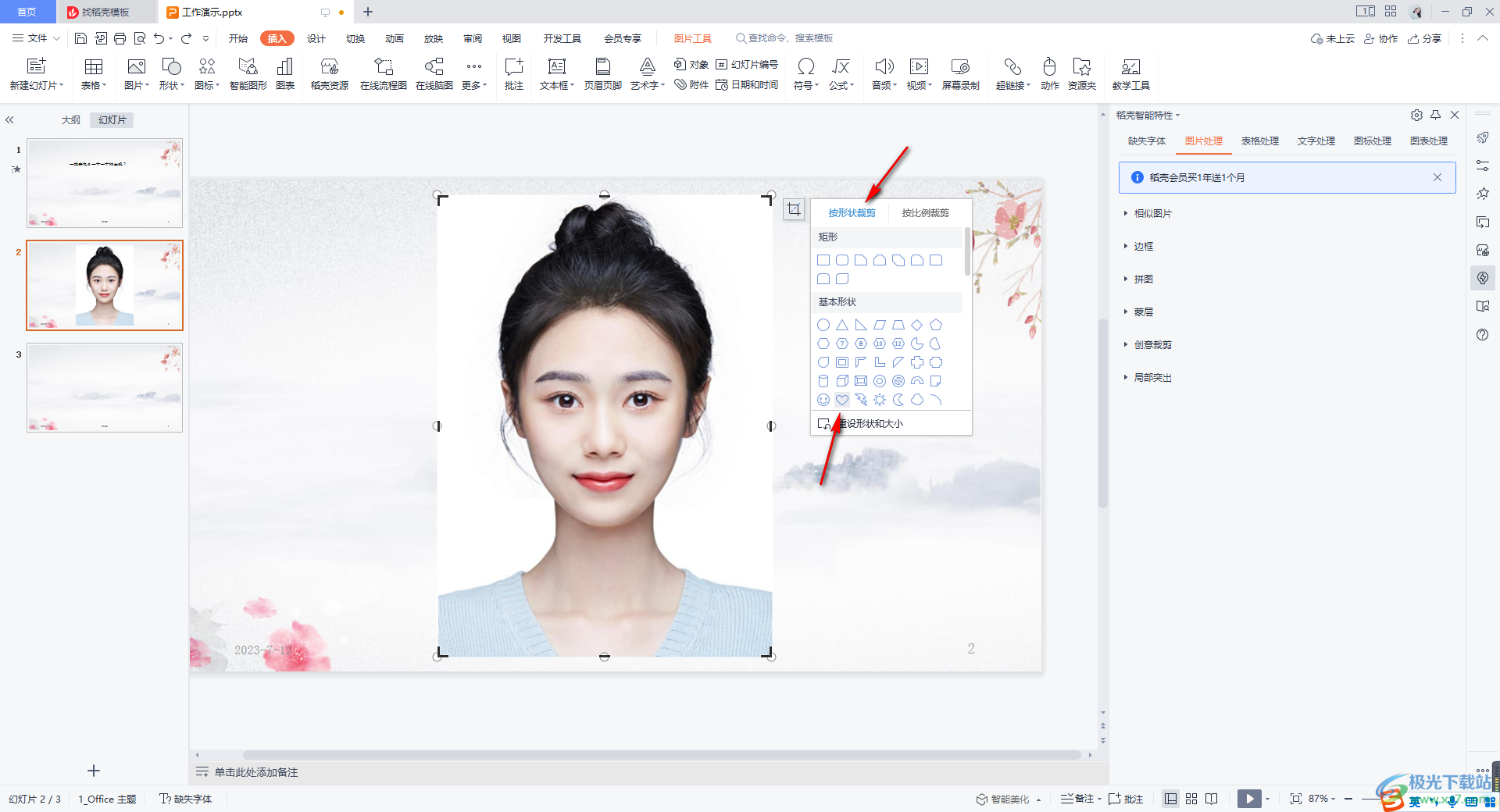
Task: Open the 图片工具 ribbon tab
Action: point(693,38)
